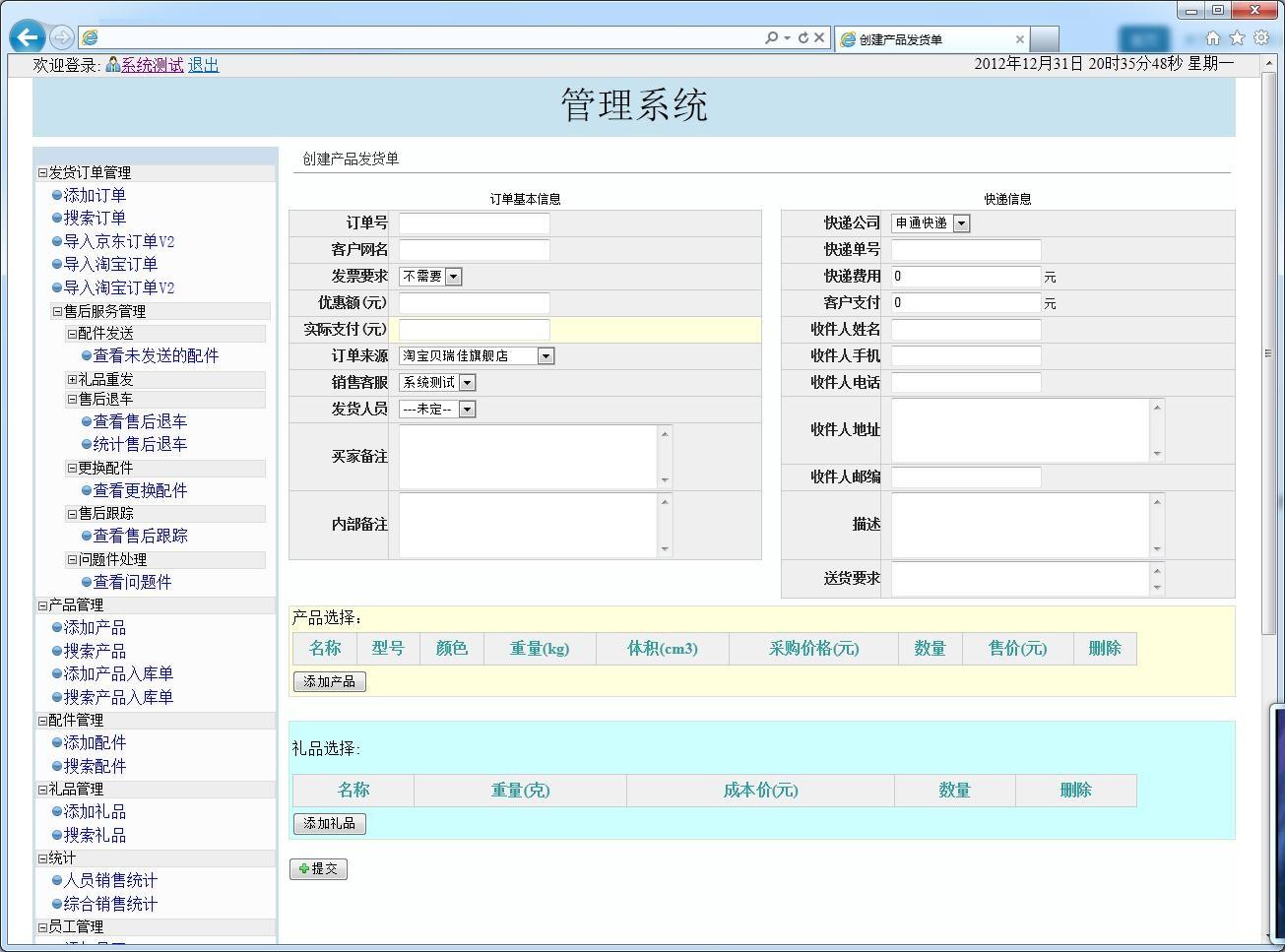Open the 快递公司 dropdown
This screenshot has width=1285, height=952.
(x=961, y=223)
